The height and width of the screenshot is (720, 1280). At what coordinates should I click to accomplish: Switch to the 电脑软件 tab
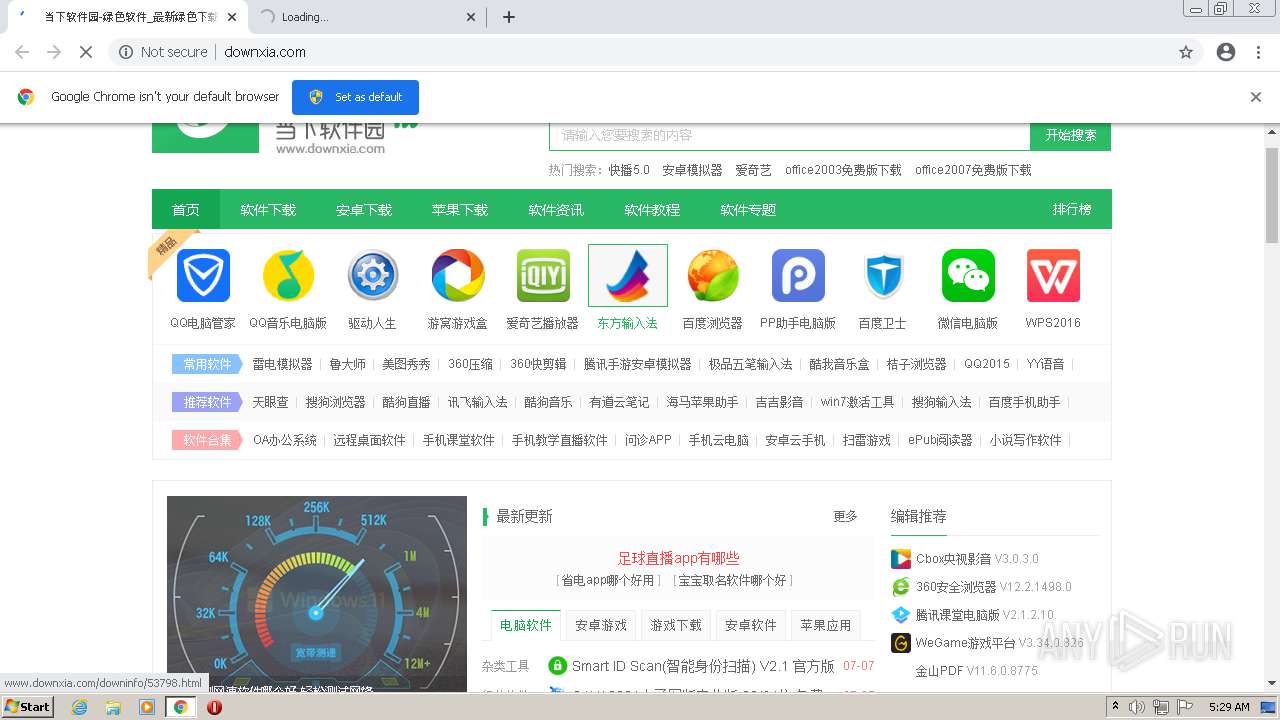tap(526, 625)
